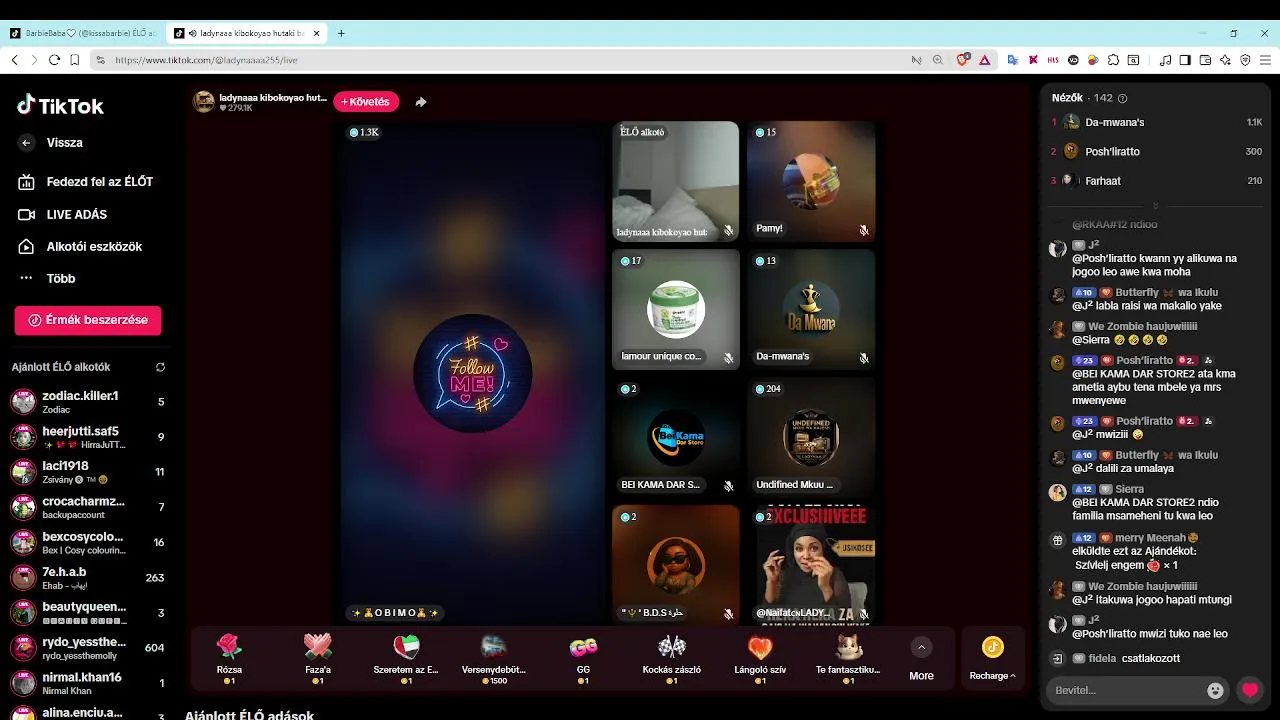This screenshot has width=1280, height=720.
Task: Expand the Recharge menu
Action: click(992, 659)
